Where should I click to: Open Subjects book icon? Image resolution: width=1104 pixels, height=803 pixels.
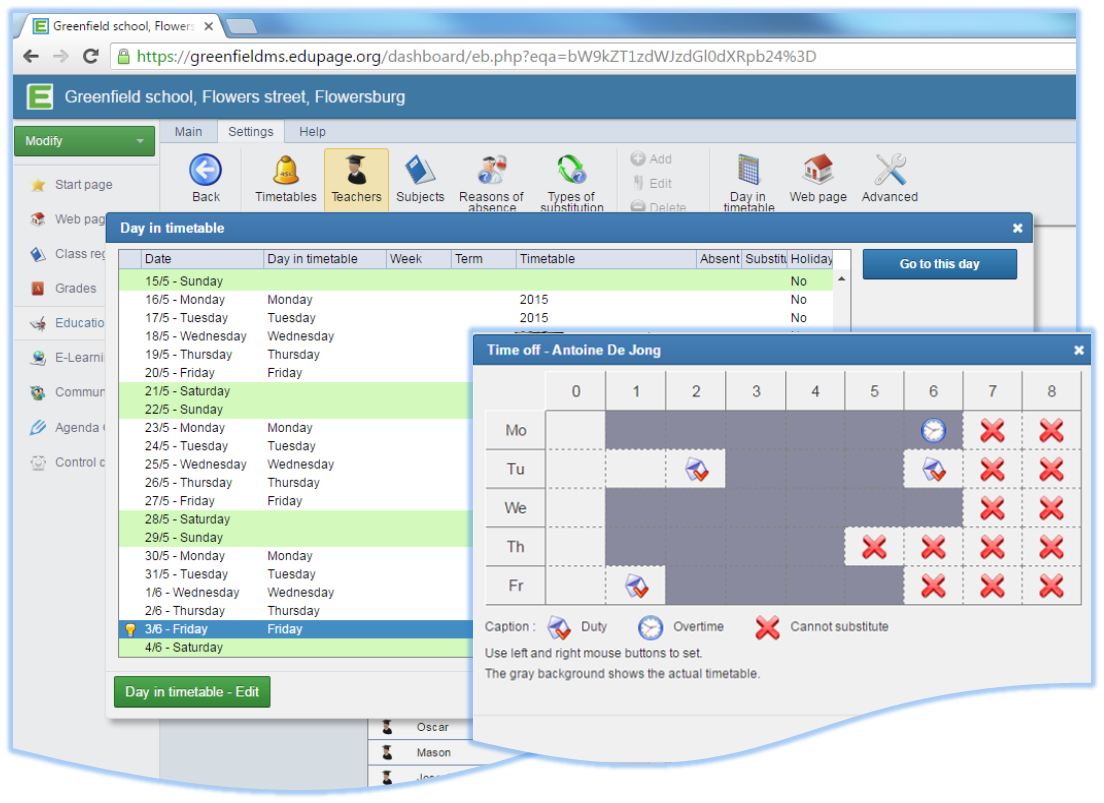click(x=419, y=171)
